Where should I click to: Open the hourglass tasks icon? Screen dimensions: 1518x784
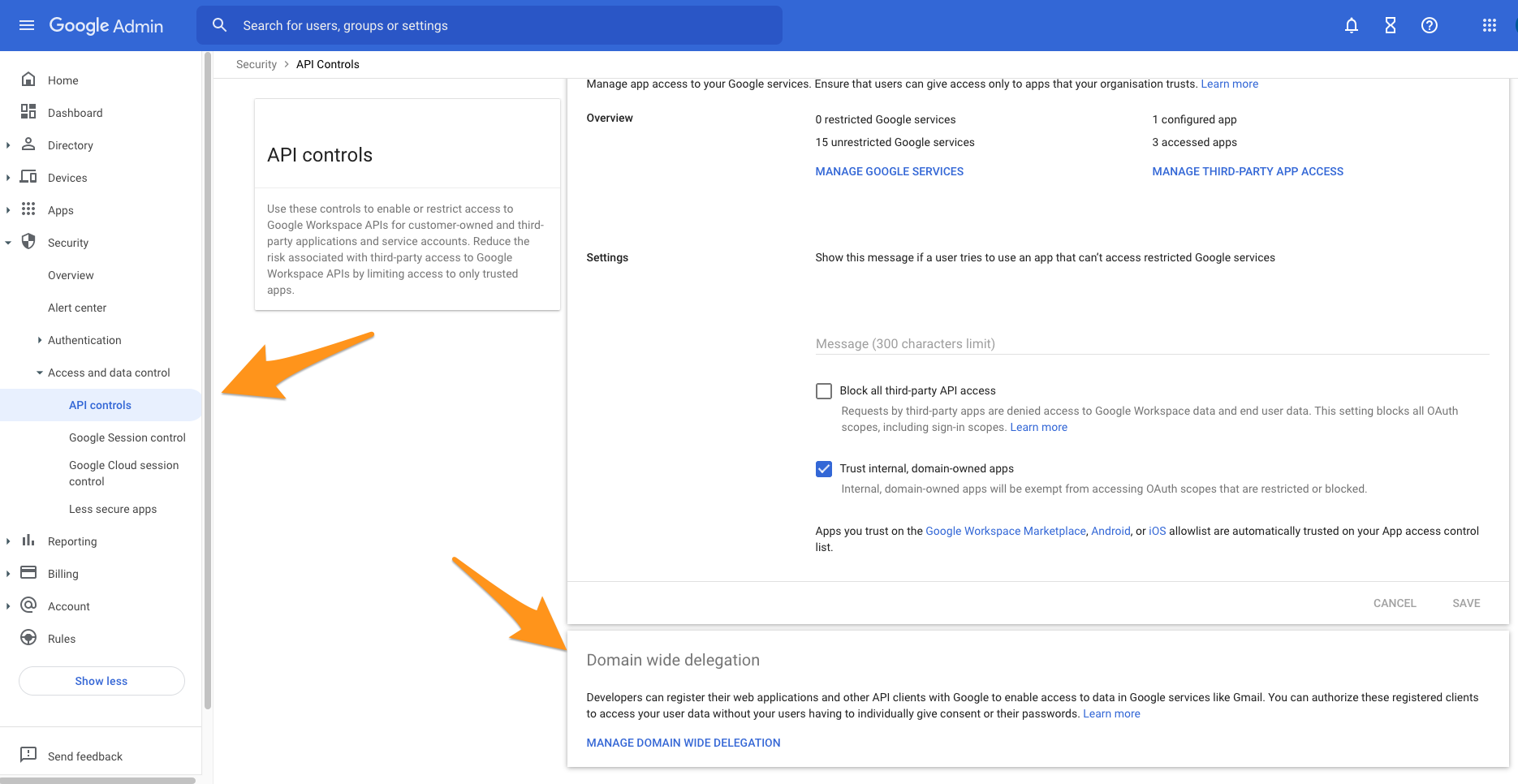(1391, 25)
